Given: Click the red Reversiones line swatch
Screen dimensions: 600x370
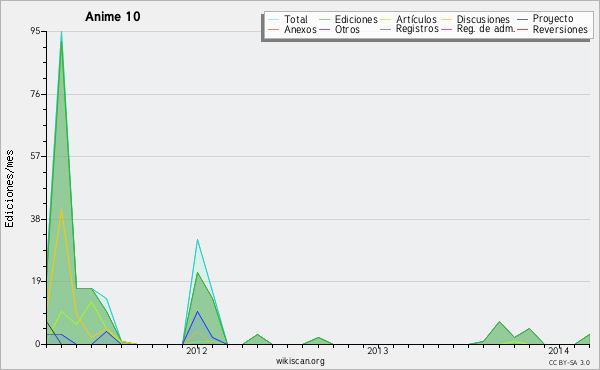Looking at the screenshot, I should point(522,29).
